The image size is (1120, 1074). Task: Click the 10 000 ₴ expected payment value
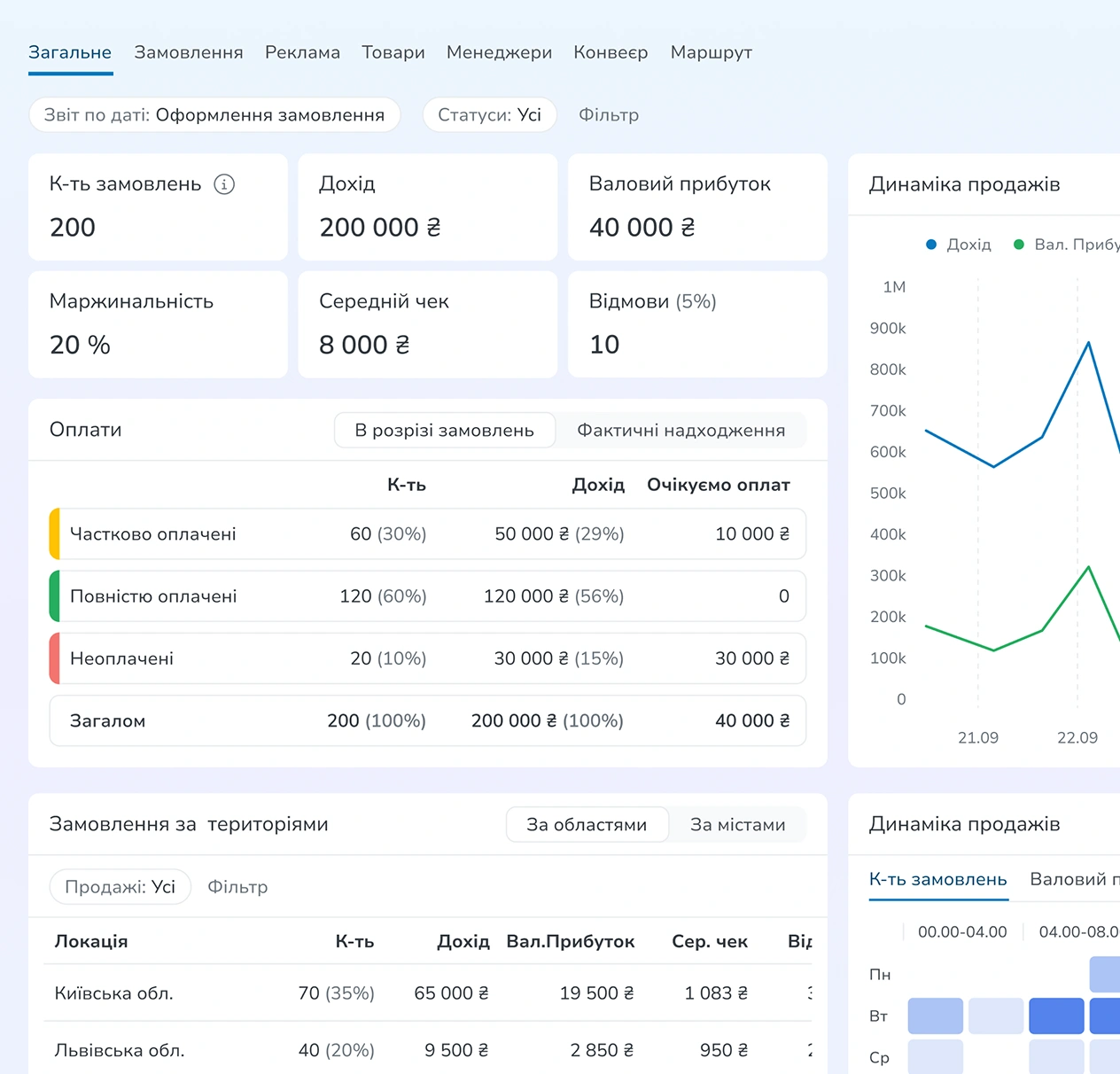click(752, 534)
